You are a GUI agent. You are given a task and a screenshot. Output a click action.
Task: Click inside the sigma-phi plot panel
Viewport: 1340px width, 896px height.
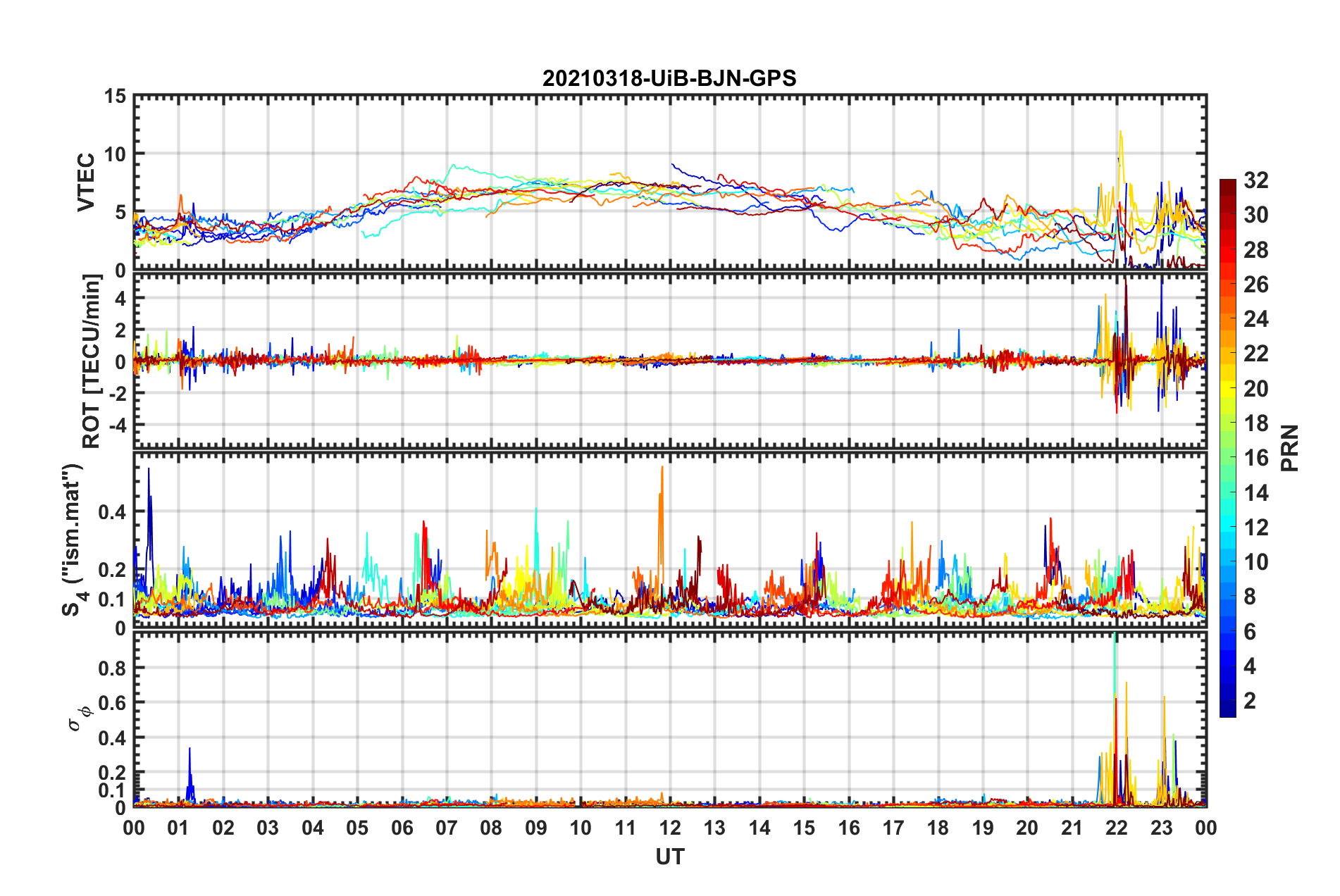click(x=669, y=719)
